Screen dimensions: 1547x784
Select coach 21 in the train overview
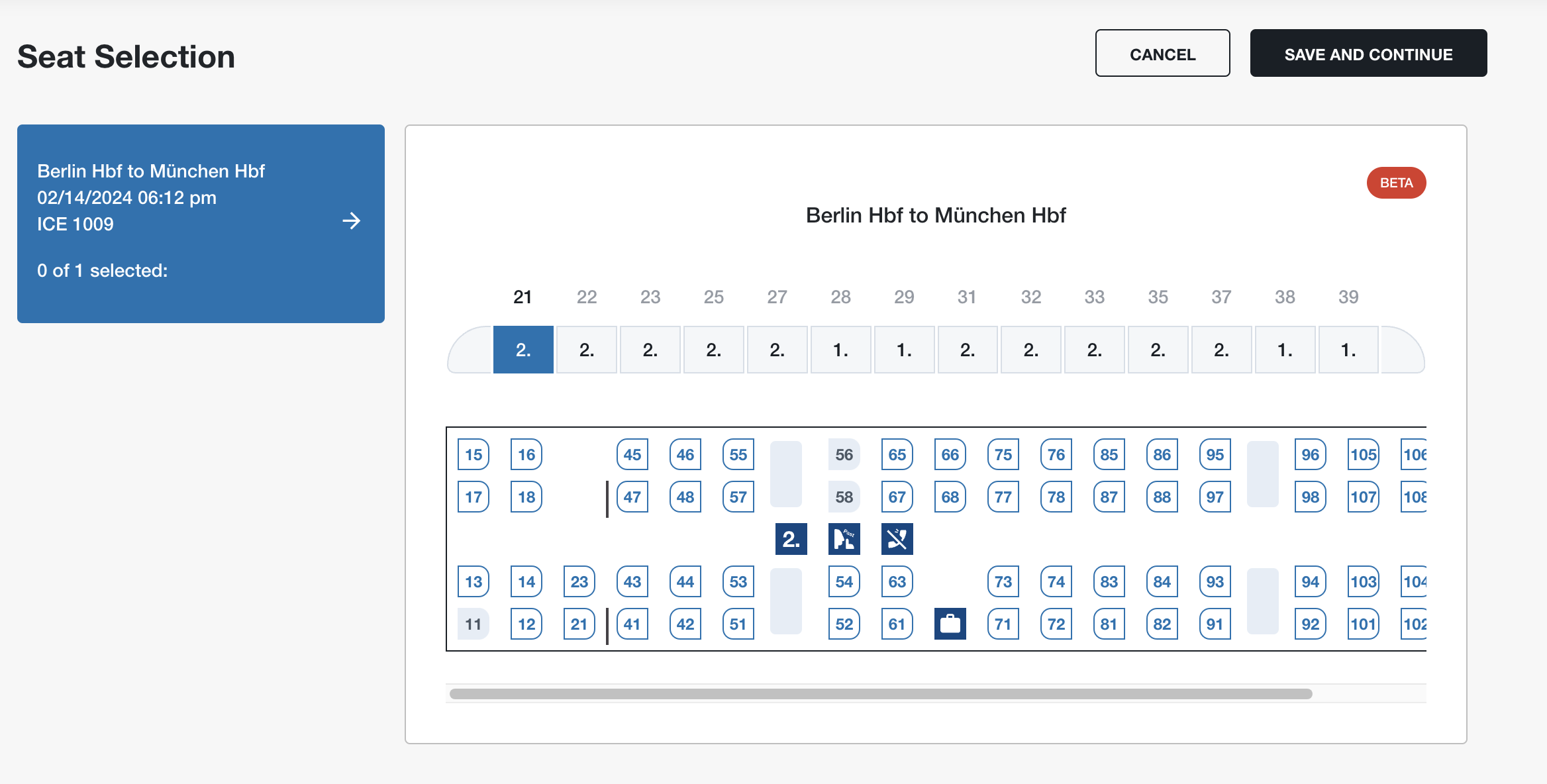pyautogui.click(x=523, y=350)
